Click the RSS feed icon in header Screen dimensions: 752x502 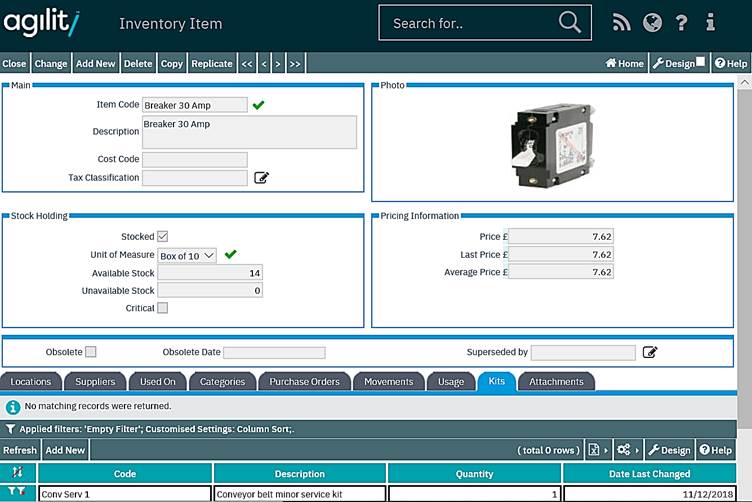pos(622,23)
